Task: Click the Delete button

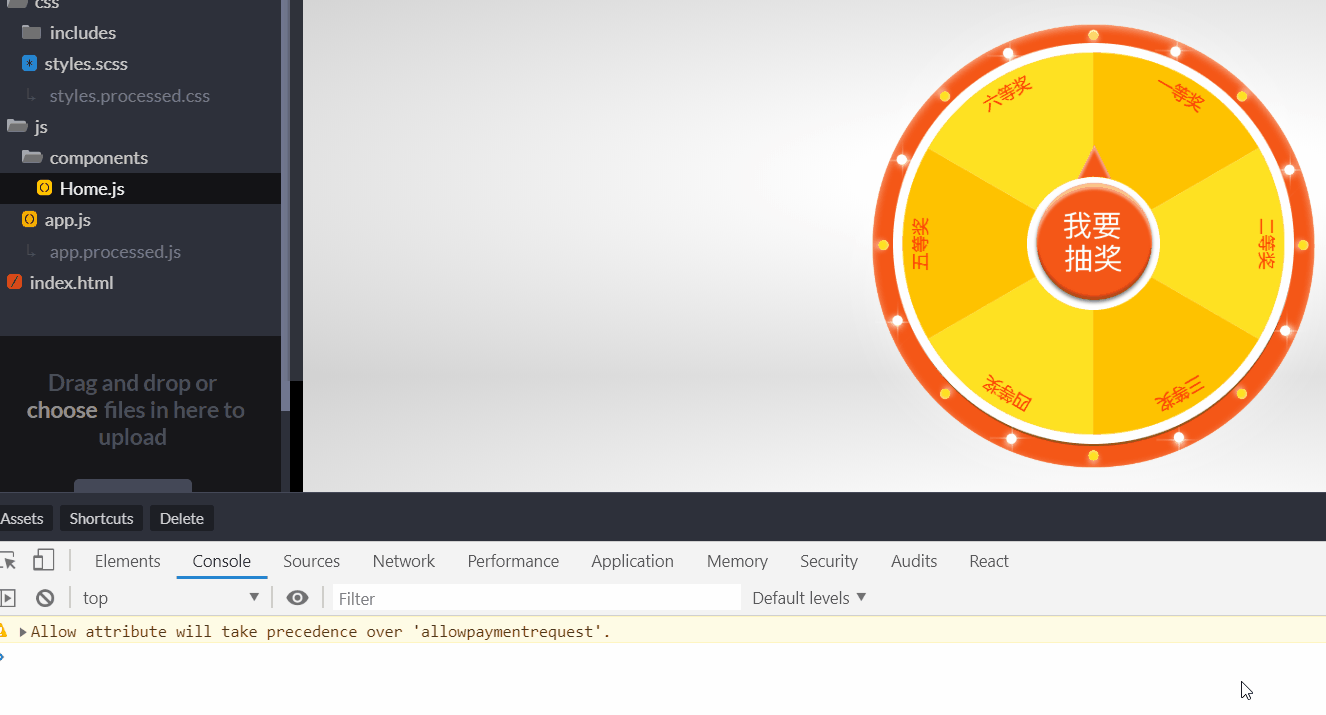Action: pyautogui.click(x=181, y=518)
